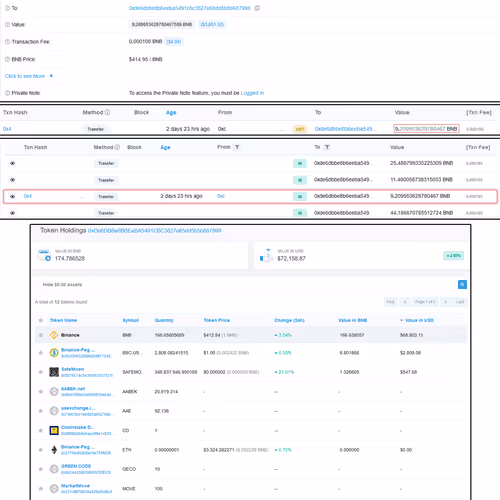
Task: Click the Binance-Peg ETH token logo
Action: click(54, 450)
